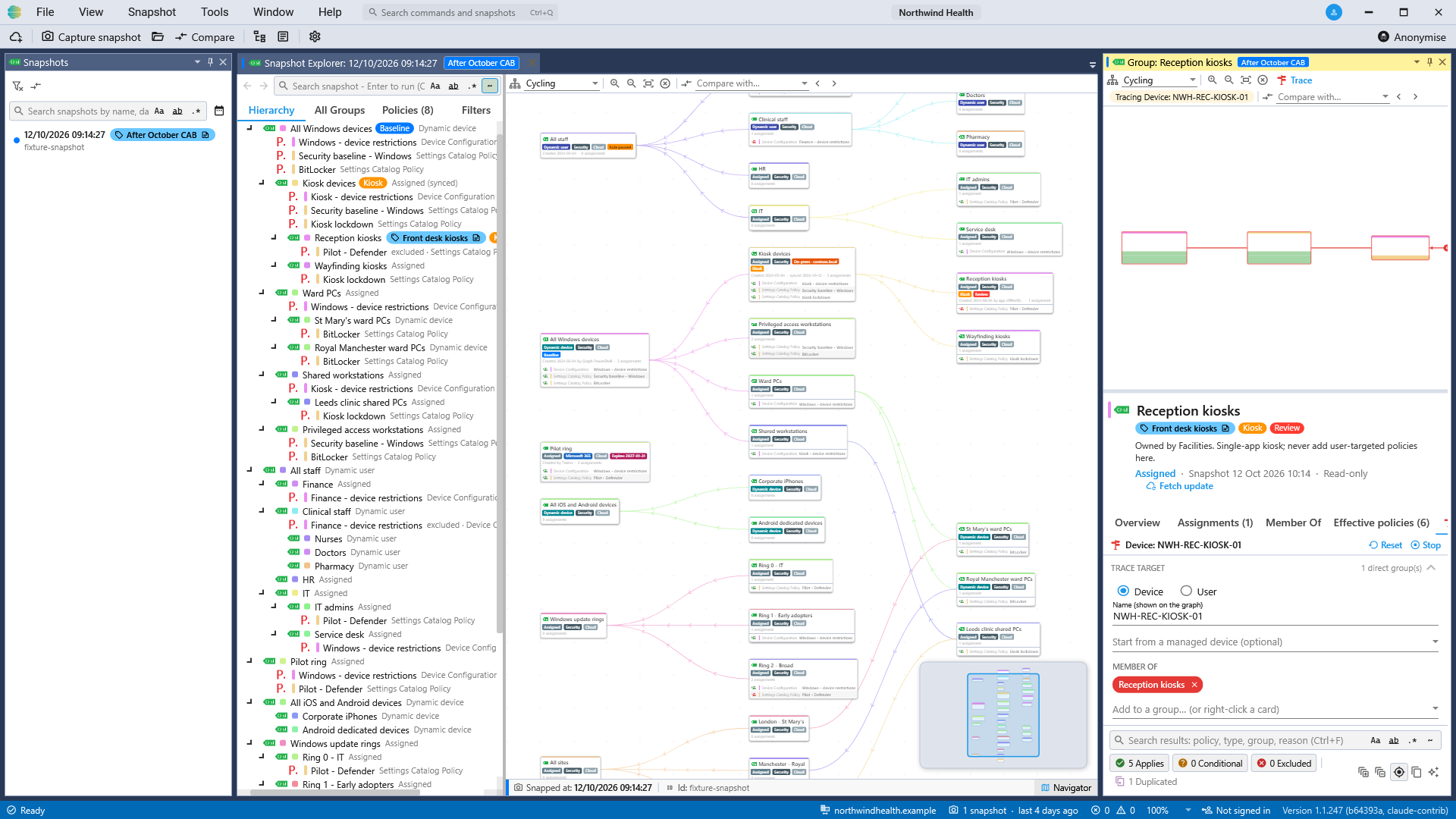This screenshot has width=1456, height=819.
Task: Open the Tools menu
Action: (215, 12)
